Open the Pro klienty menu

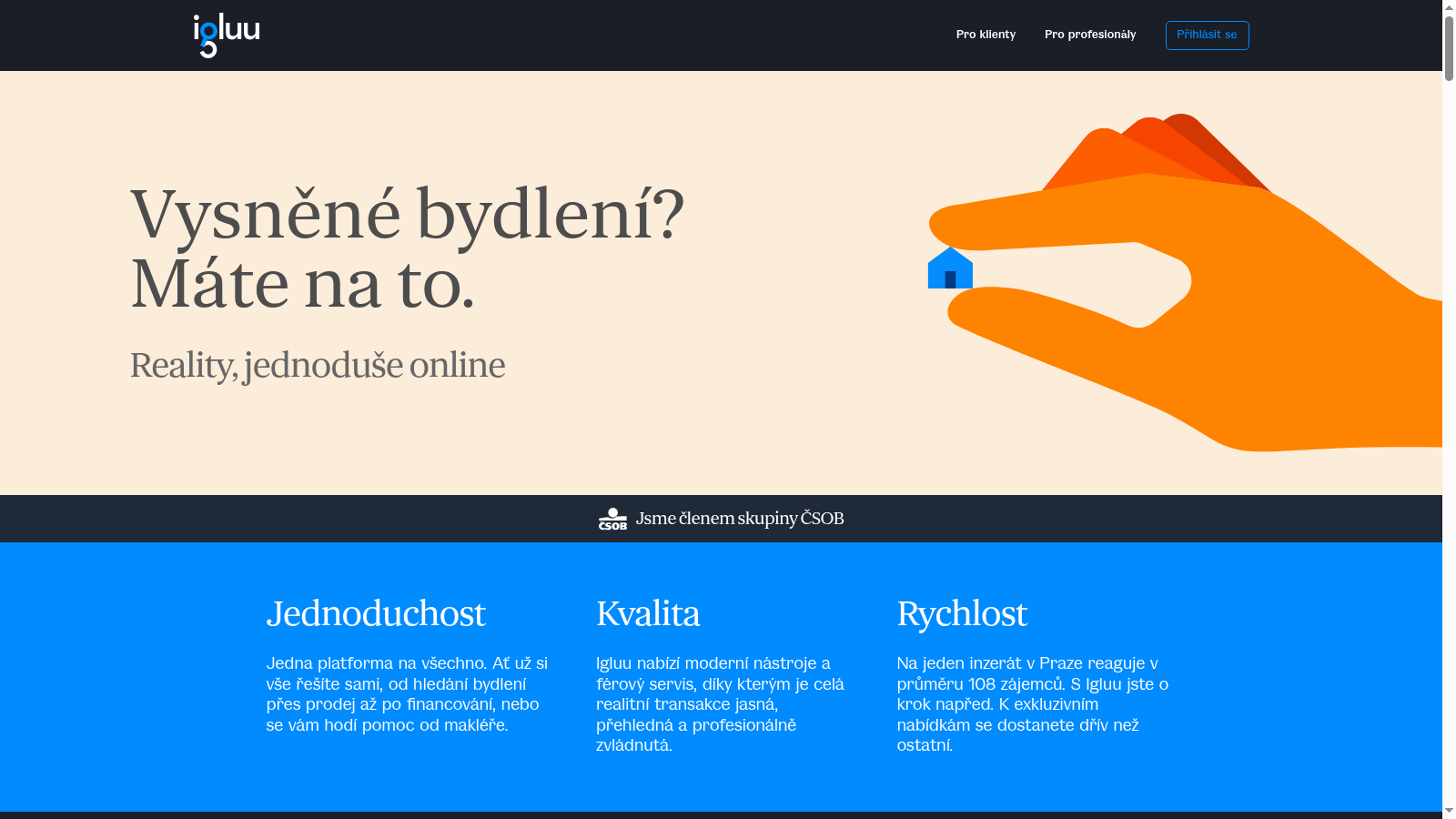[985, 35]
